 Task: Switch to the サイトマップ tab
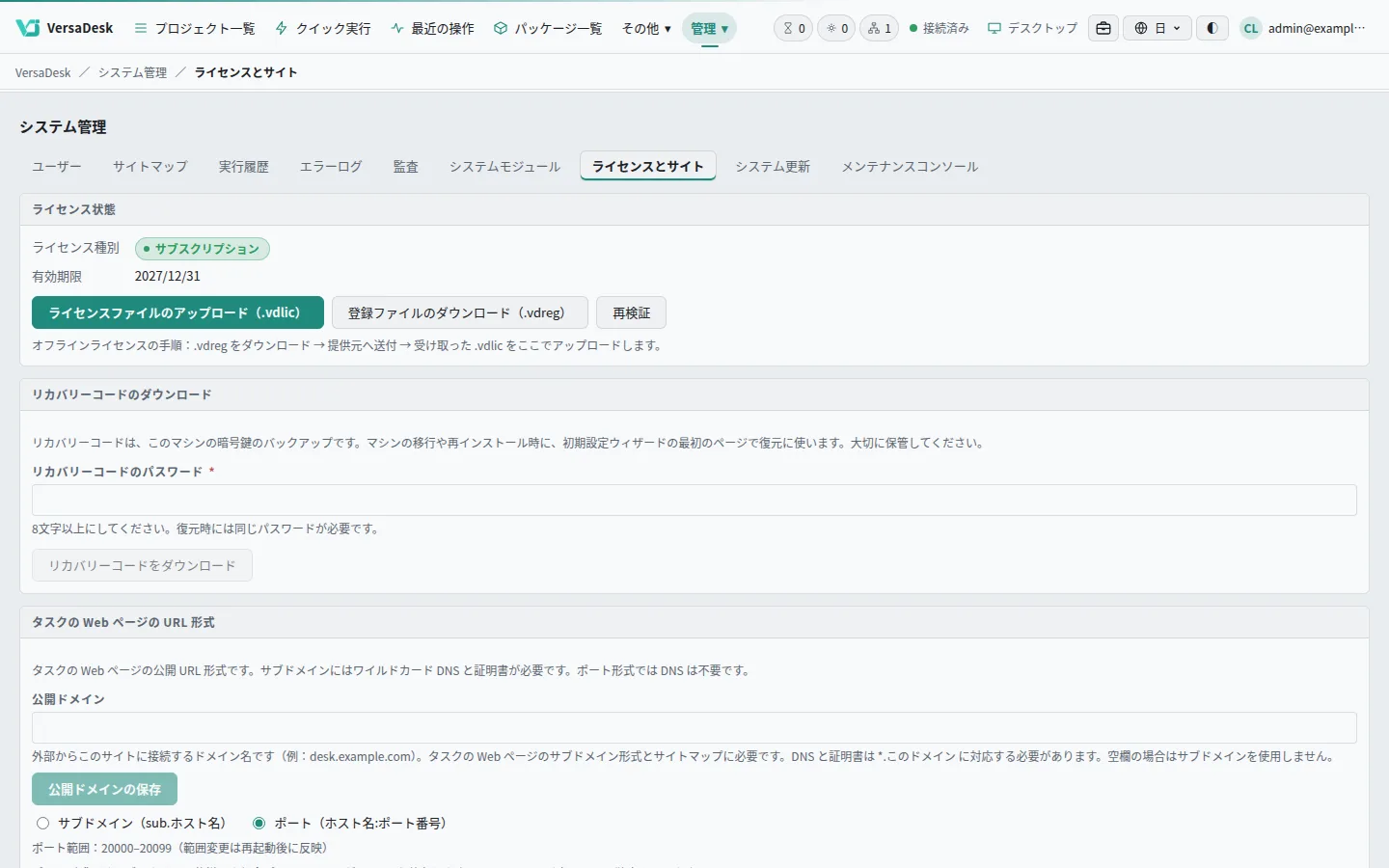click(150, 166)
